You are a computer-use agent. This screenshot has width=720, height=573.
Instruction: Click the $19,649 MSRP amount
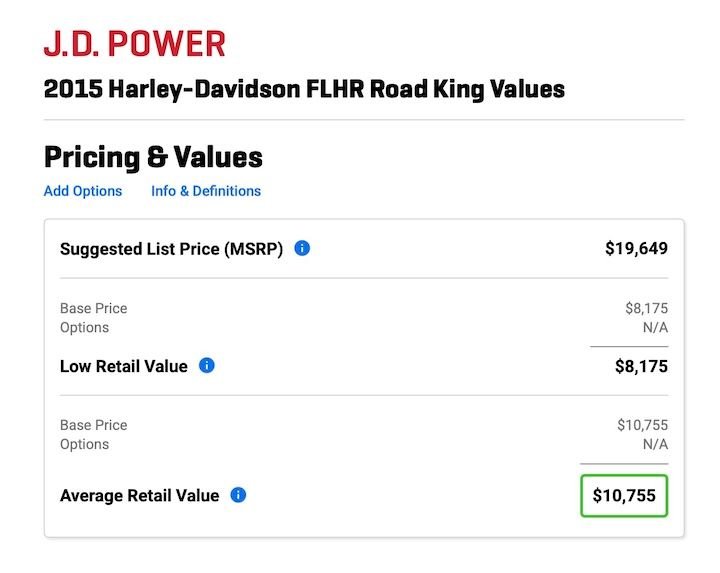[636, 249]
